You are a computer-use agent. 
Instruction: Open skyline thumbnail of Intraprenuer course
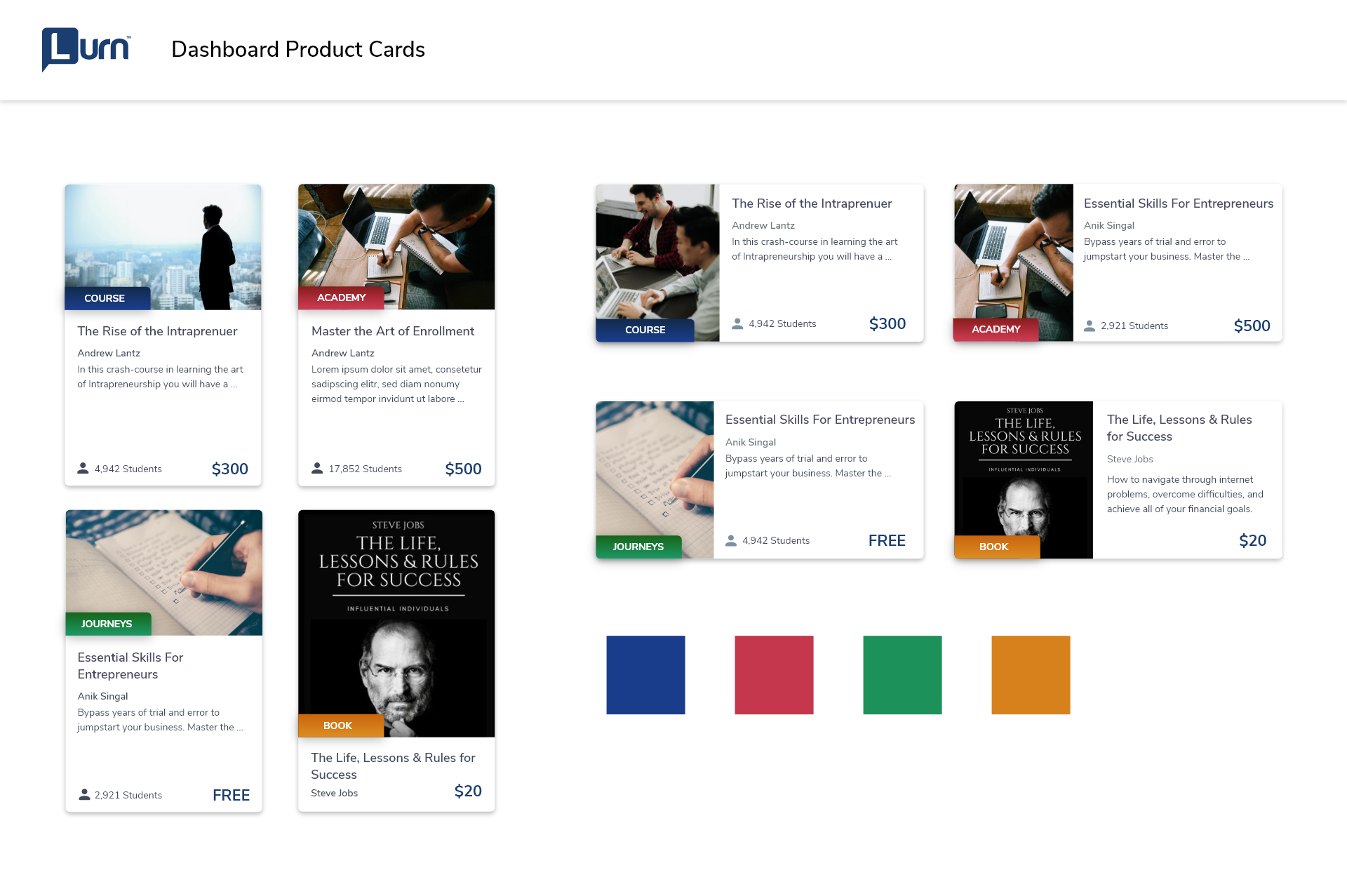click(x=163, y=247)
